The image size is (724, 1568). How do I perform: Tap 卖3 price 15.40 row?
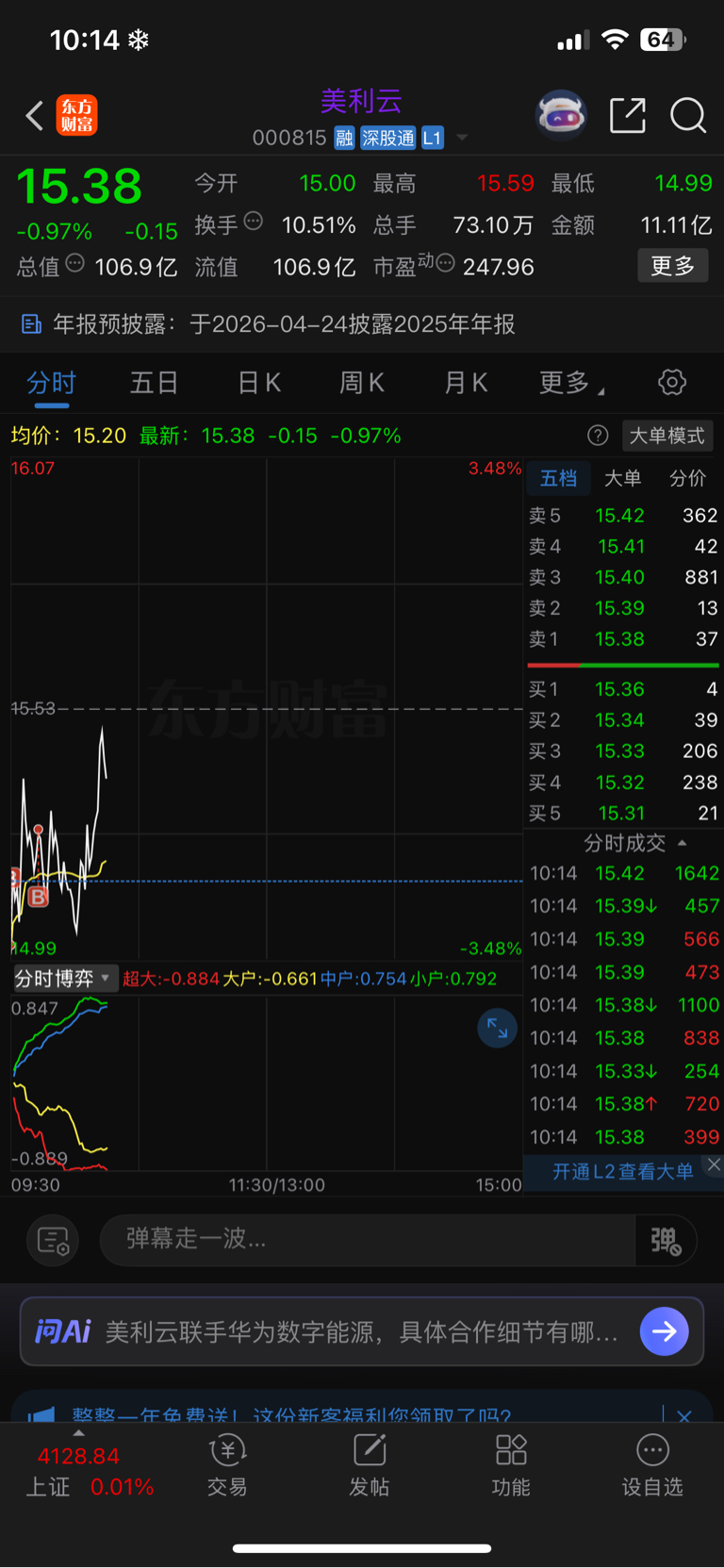[x=623, y=577]
